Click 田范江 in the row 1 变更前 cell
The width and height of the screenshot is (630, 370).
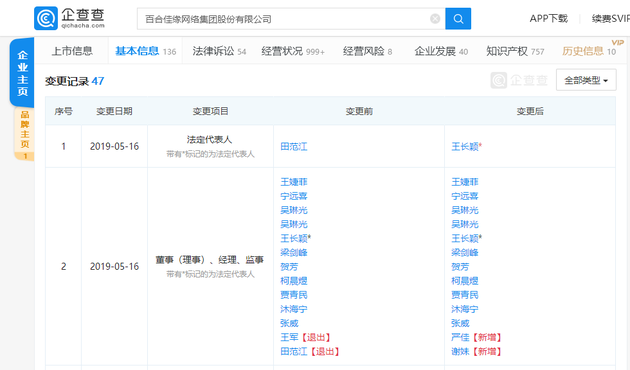tap(294, 147)
